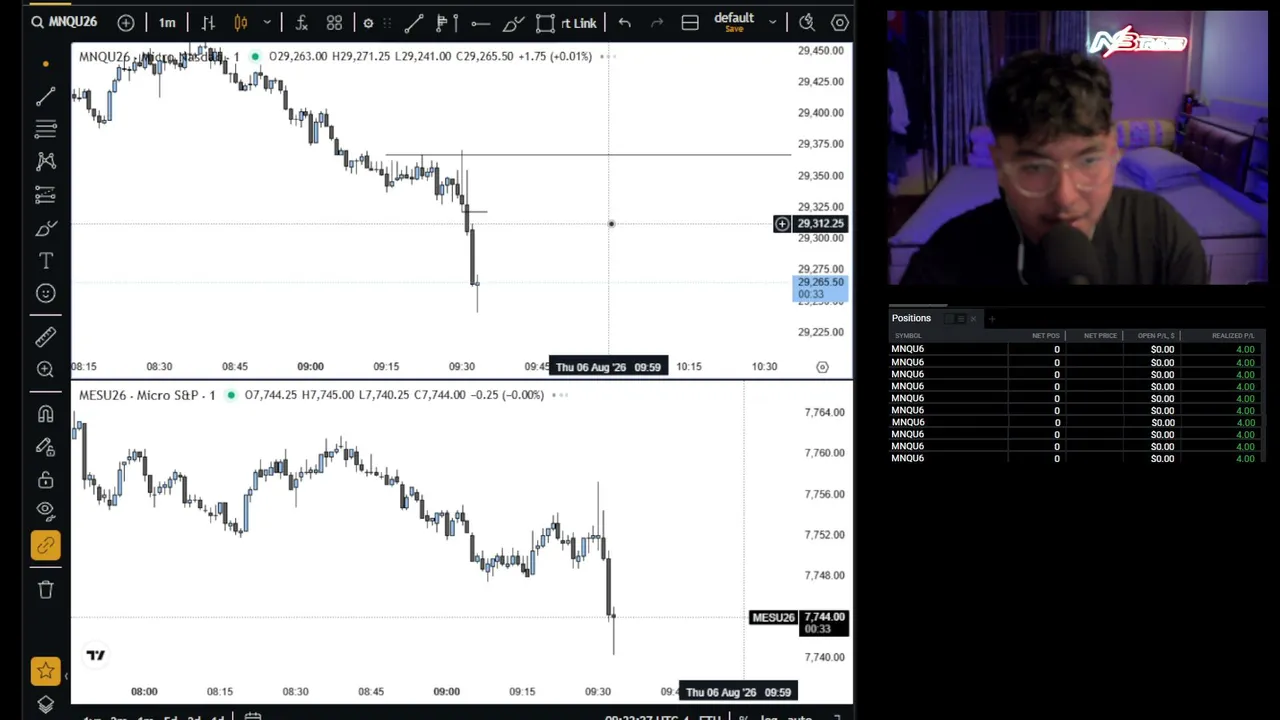Screen dimensions: 1280x720
Task: Open the Fibonacci retracement tools
Action: tap(45, 129)
